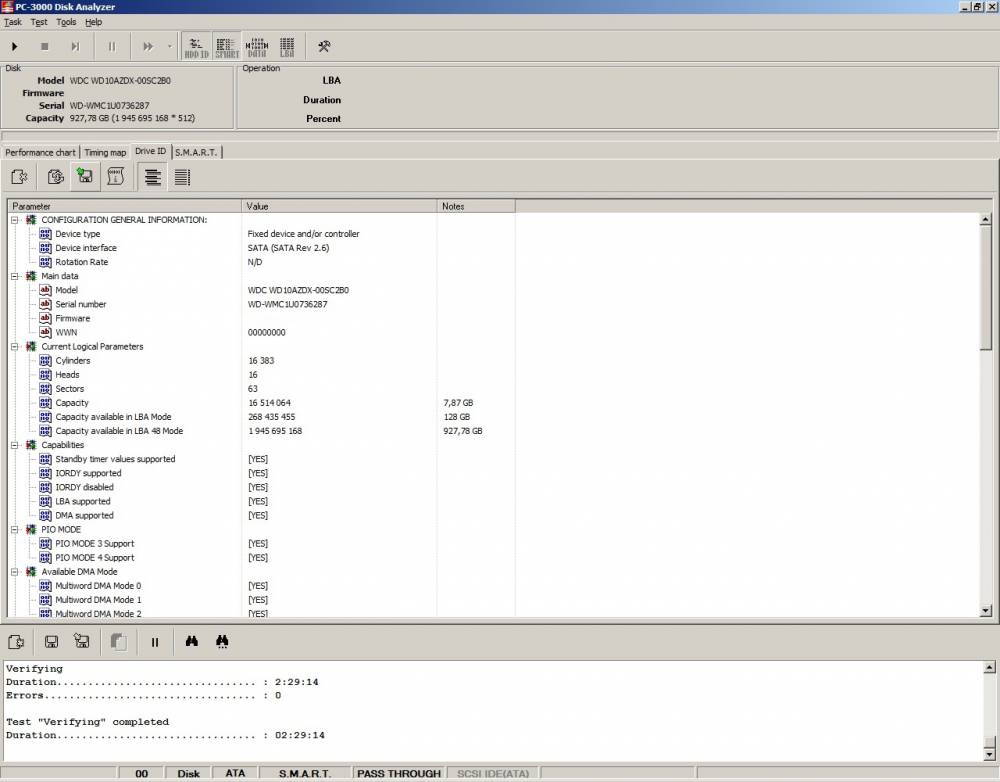
Task: Start the test with the Play button
Action: [15, 47]
